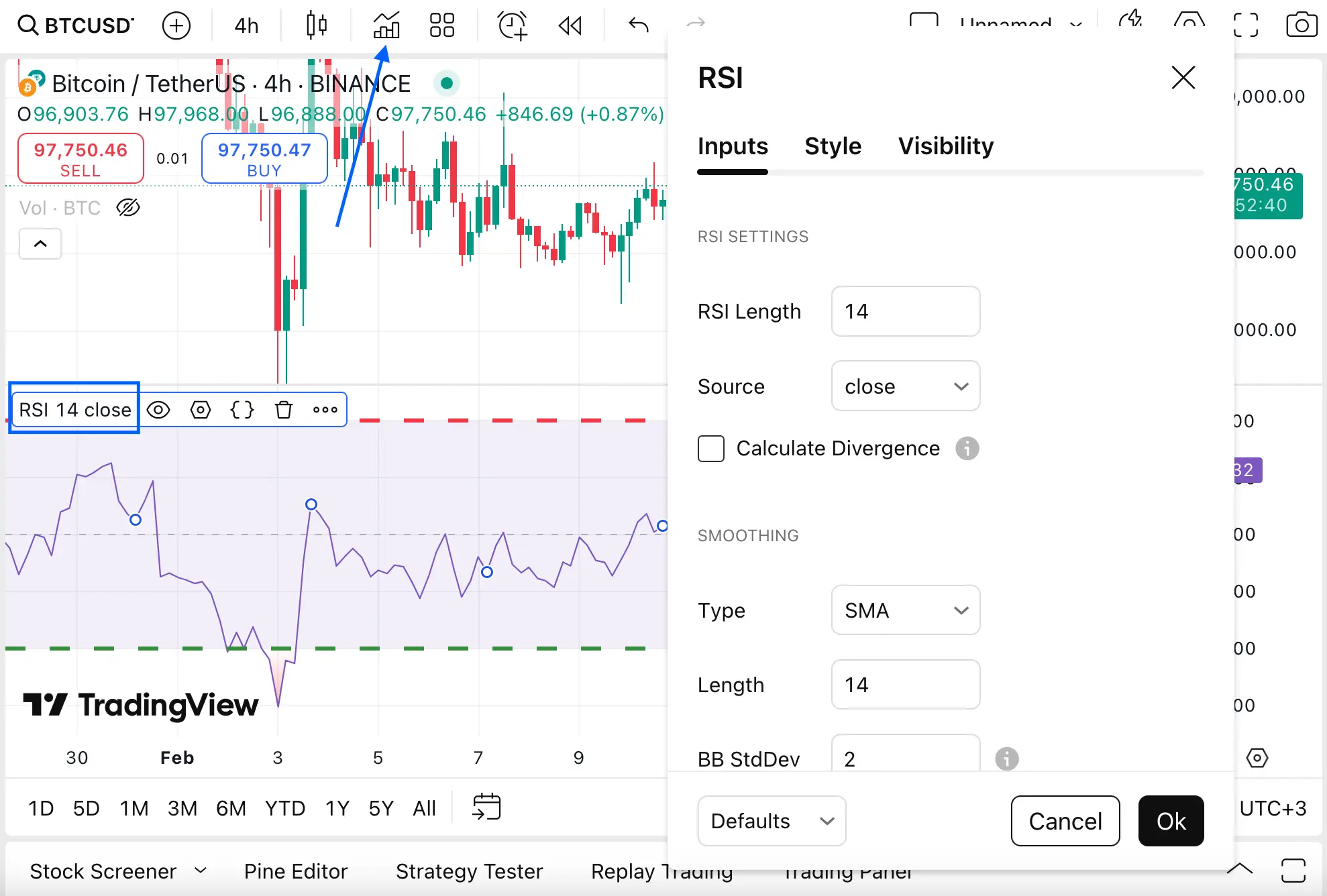Open the layout templates grid icon
Viewport: 1327px width, 896px height.
[x=441, y=25]
